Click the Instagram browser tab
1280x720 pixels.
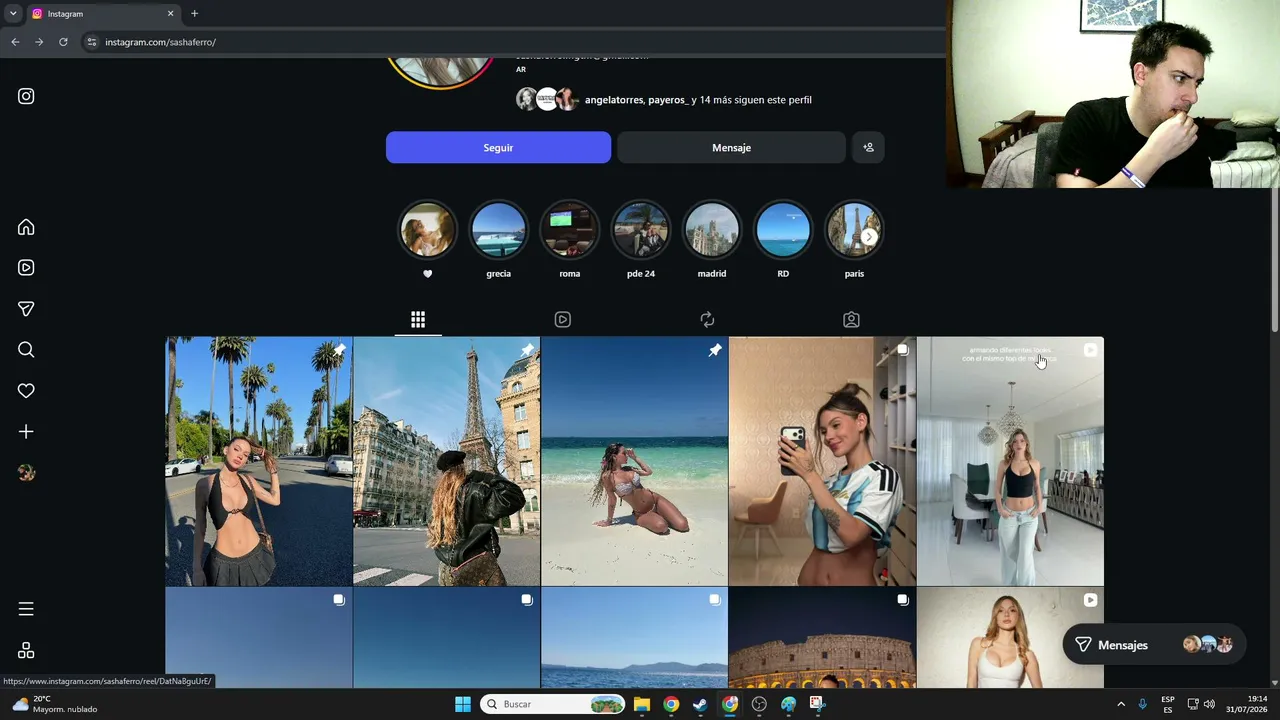[x=103, y=14]
